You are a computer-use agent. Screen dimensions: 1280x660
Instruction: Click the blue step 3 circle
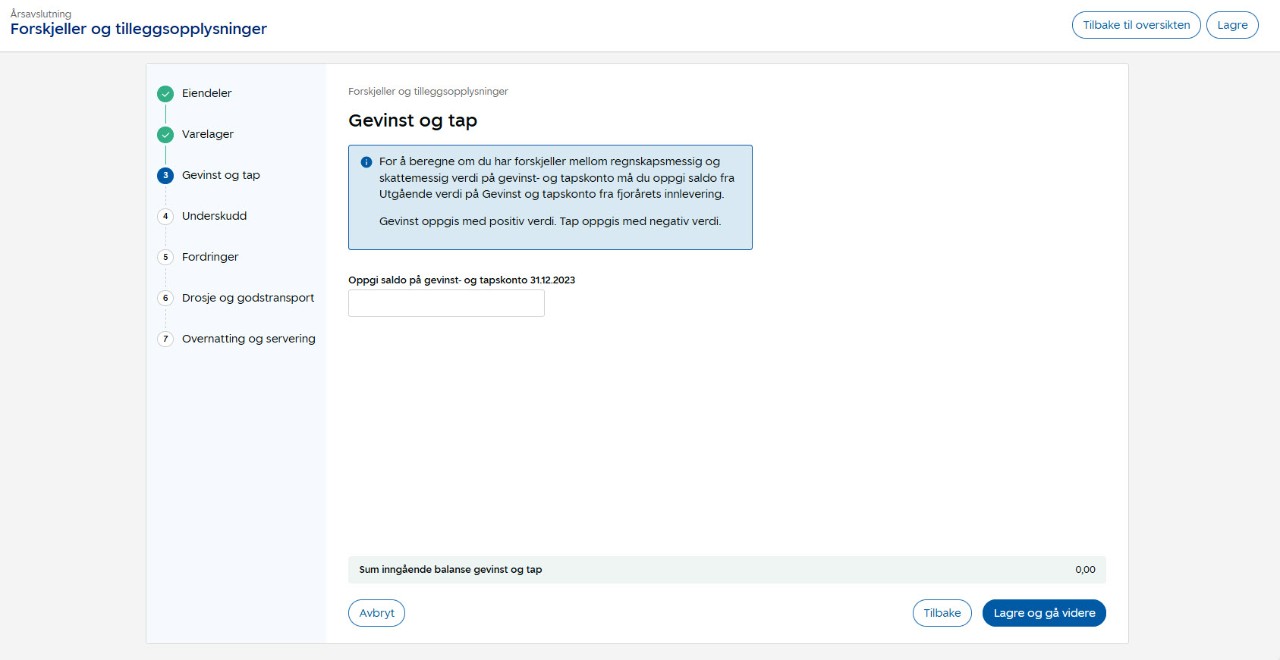(x=165, y=176)
